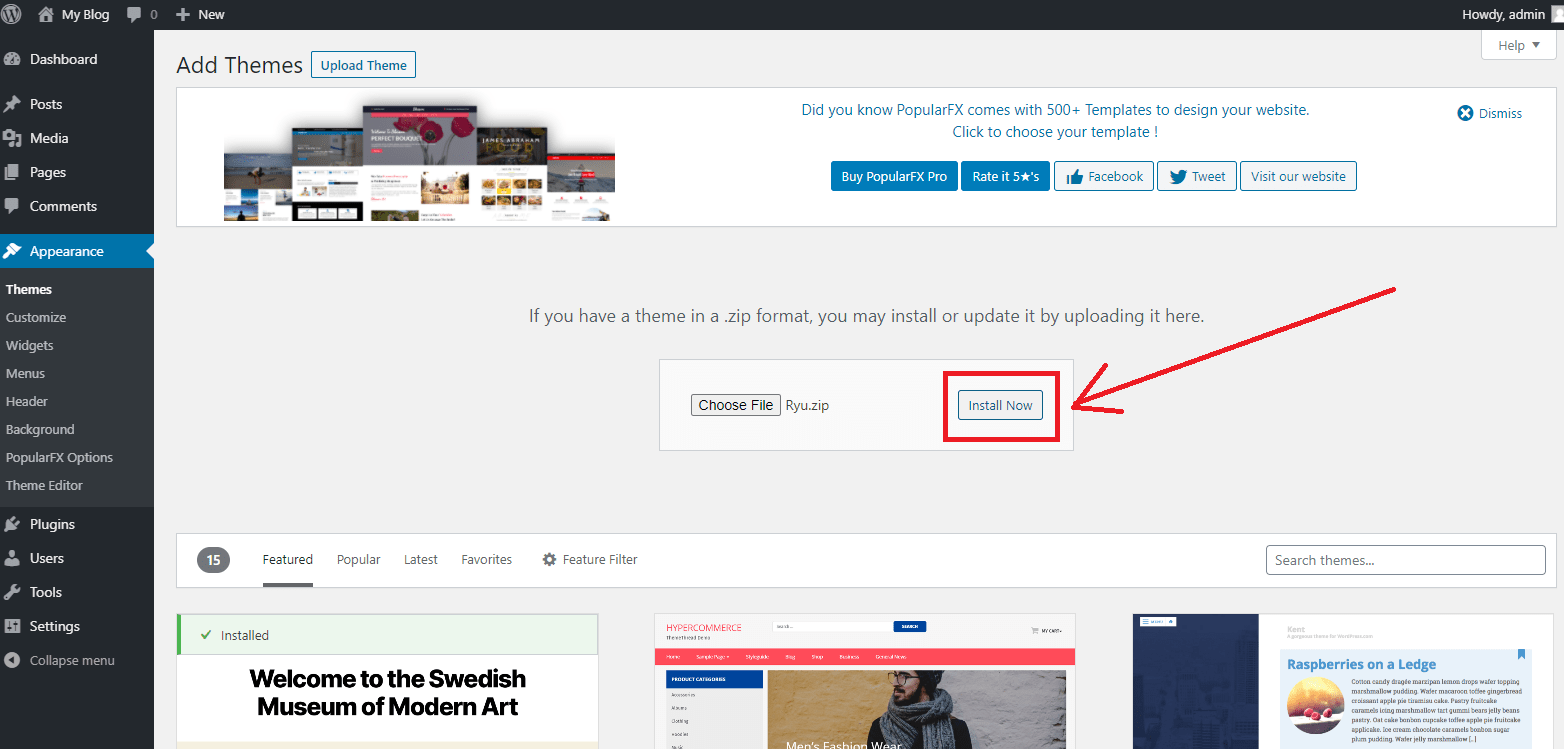Click the Upload Theme button
Image resolution: width=1564 pixels, height=749 pixels.
point(363,65)
